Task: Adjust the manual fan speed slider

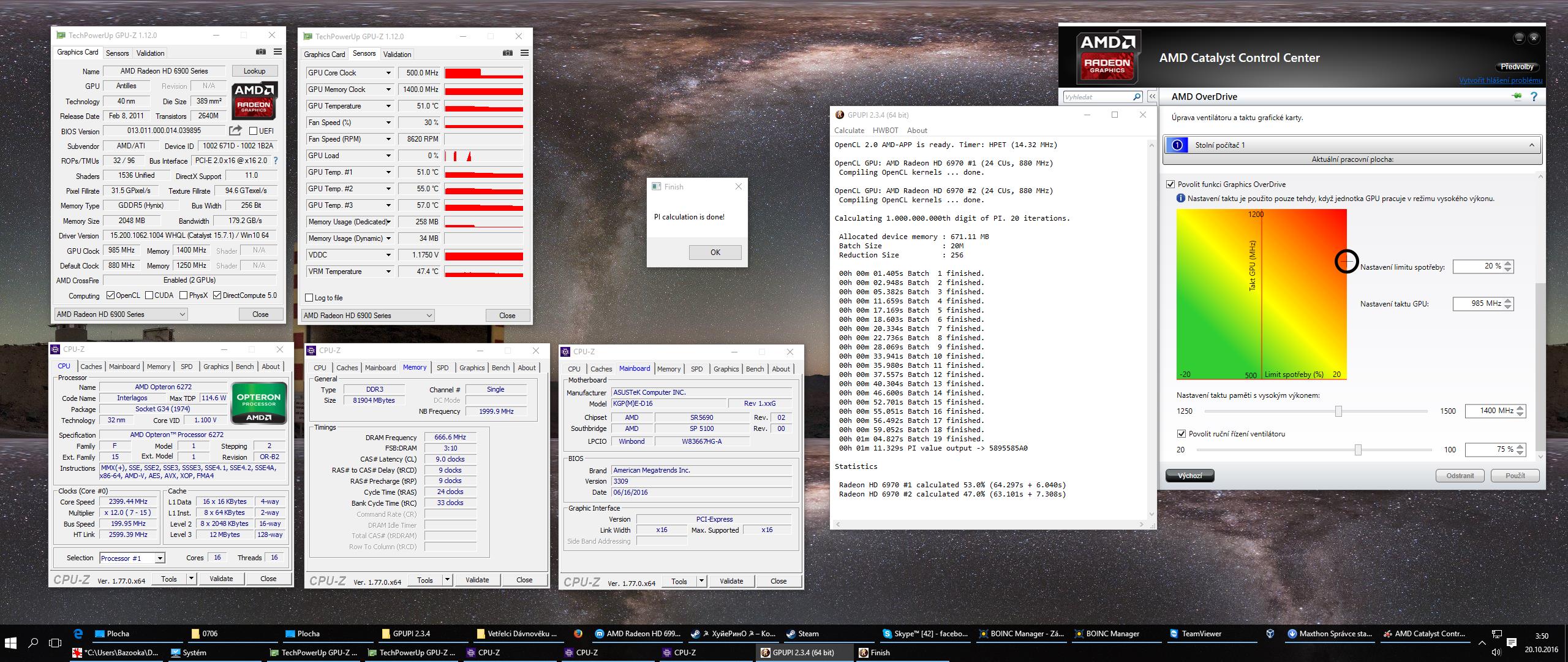Action: (1358, 450)
